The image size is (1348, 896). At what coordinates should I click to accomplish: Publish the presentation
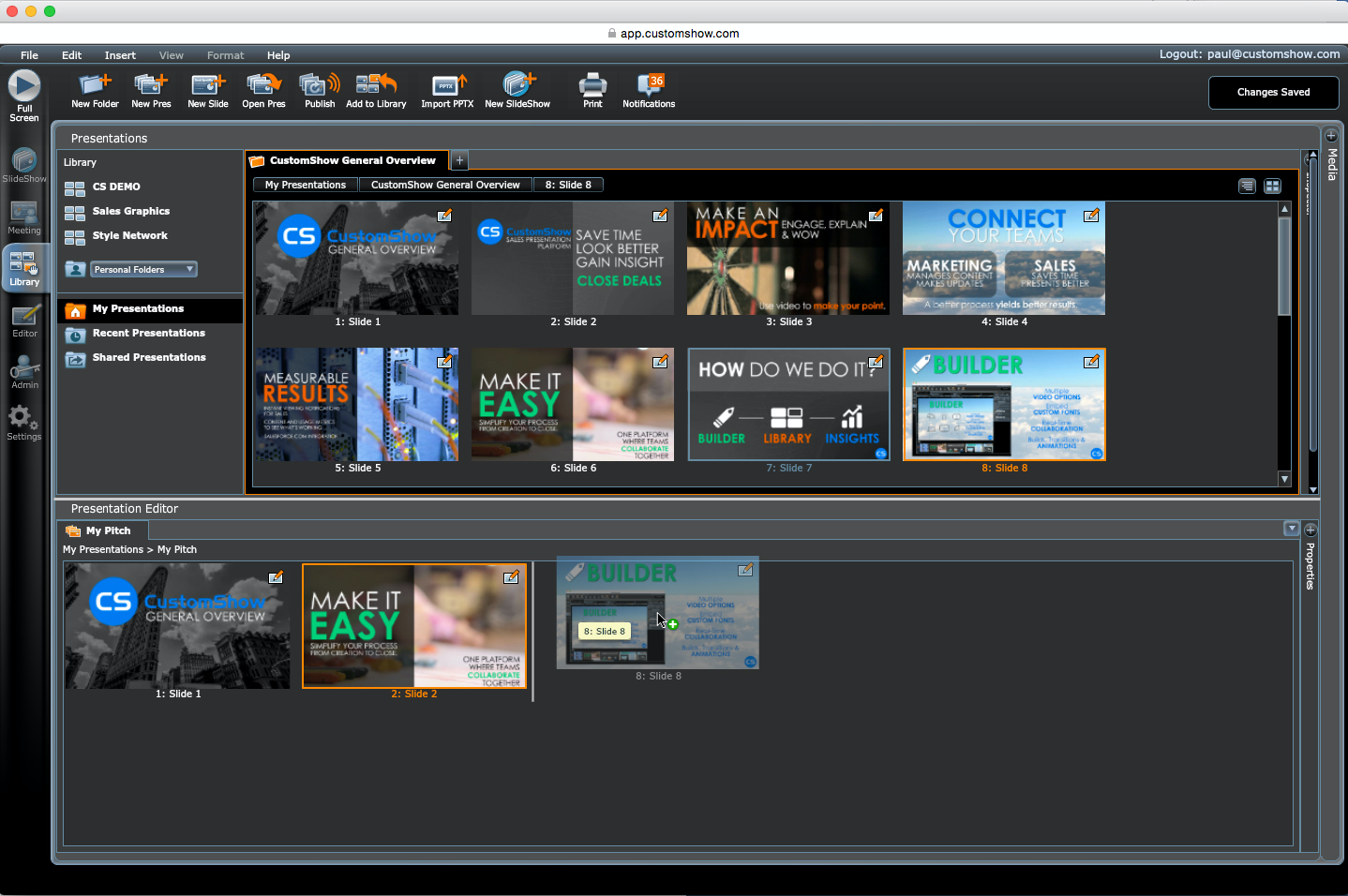[320, 91]
